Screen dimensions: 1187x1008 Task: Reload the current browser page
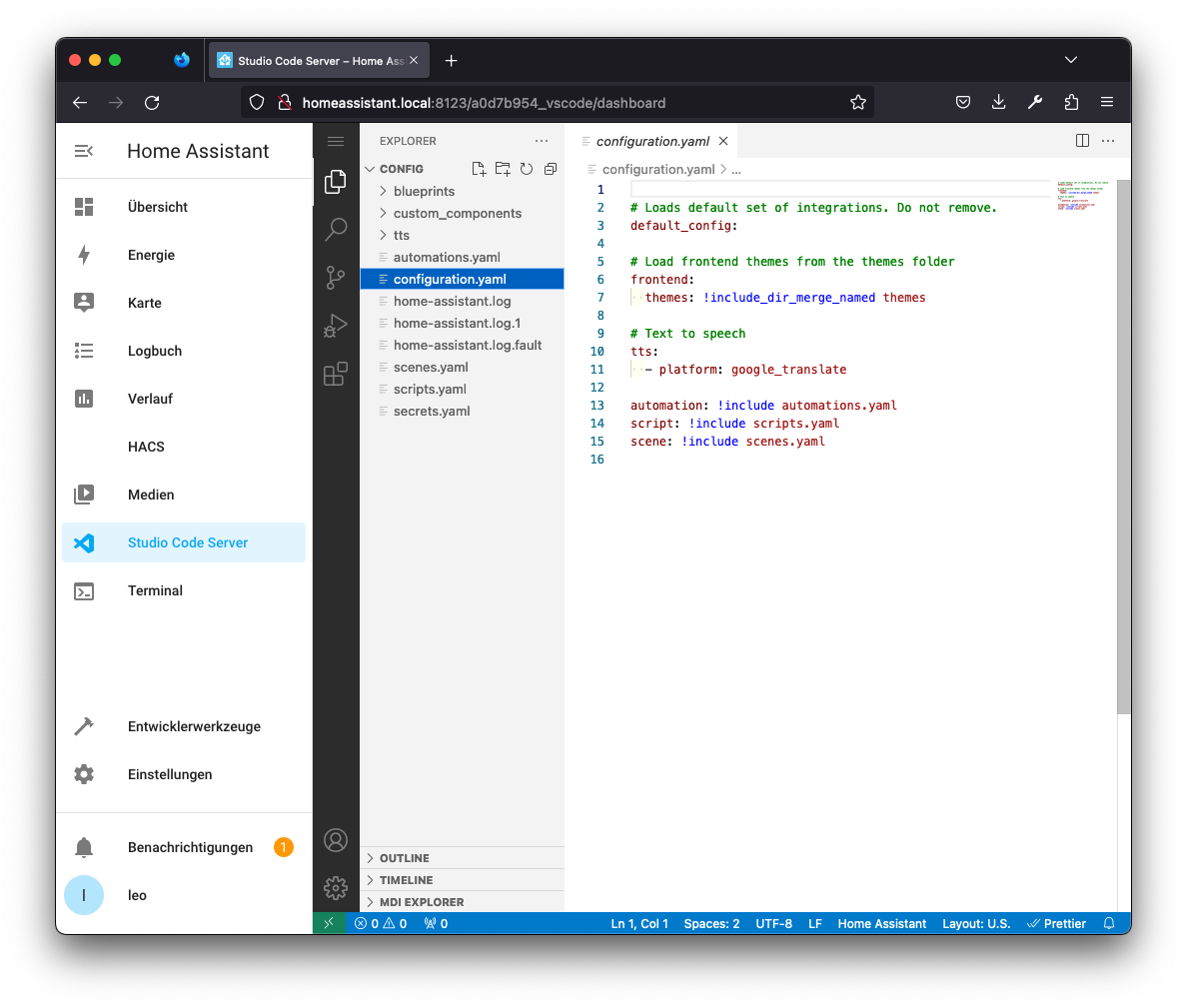coord(152,103)
